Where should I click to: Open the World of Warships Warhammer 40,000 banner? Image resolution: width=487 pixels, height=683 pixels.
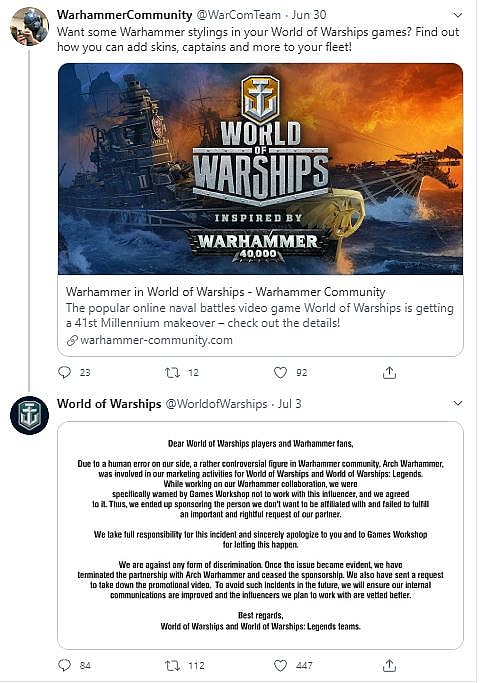[260, 169]
